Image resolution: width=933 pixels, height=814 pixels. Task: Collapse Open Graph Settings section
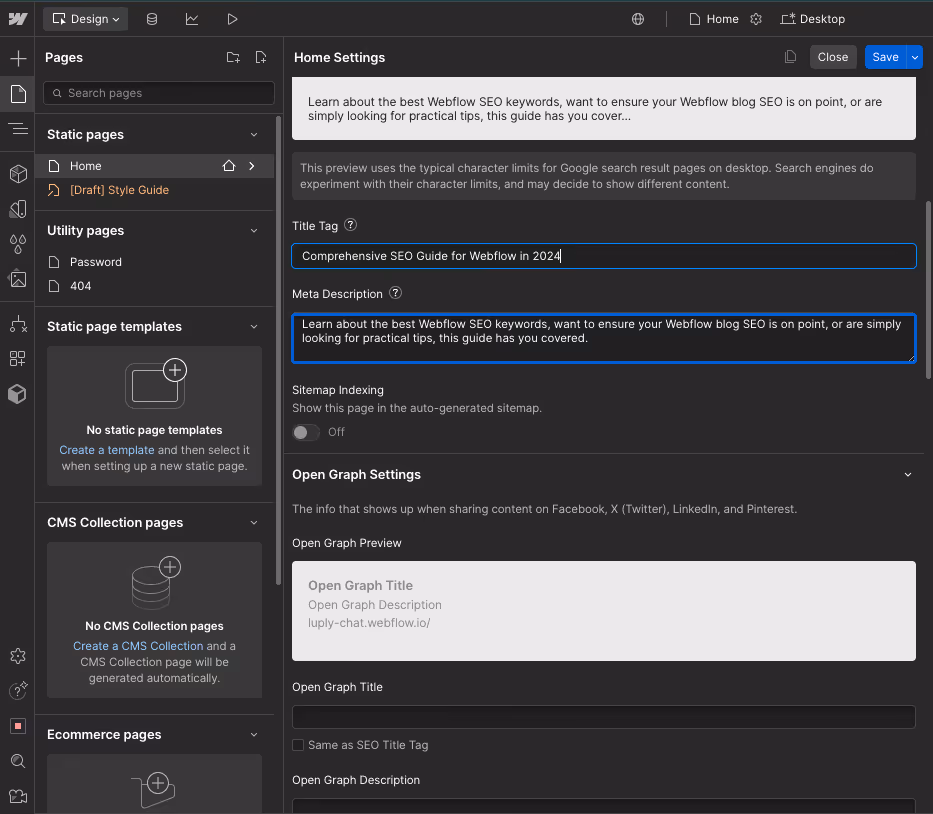click(908, 475)
